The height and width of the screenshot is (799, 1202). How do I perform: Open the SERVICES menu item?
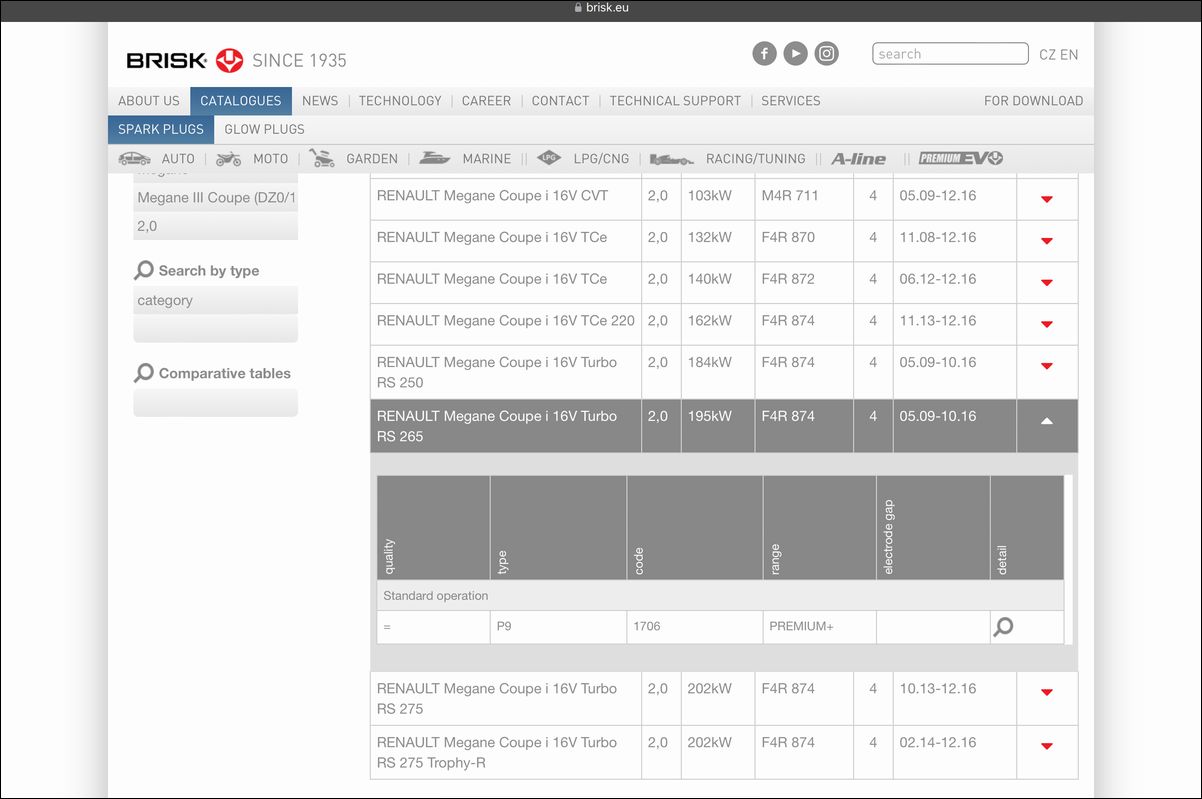point(791,101)
